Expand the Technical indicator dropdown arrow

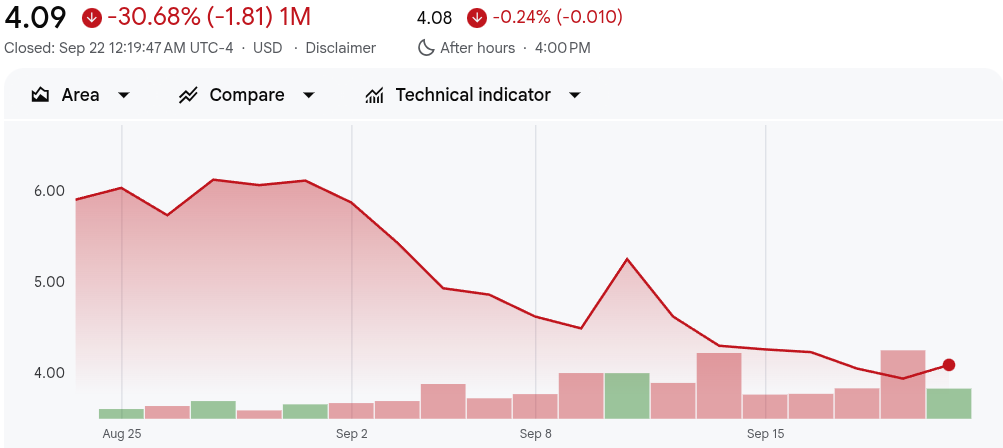click(x=575, y=95)
